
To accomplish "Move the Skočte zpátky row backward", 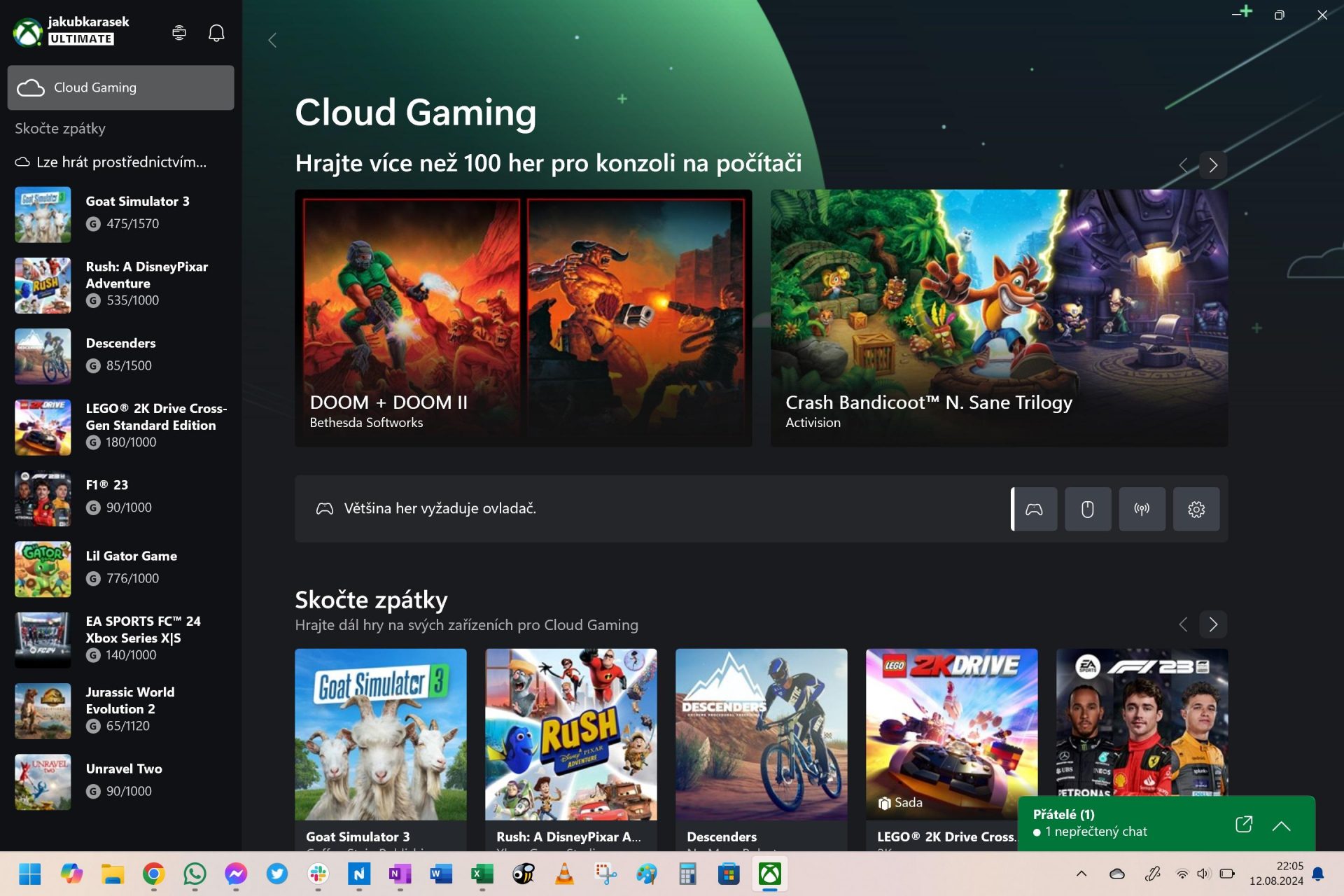I will coord(1183,624).
